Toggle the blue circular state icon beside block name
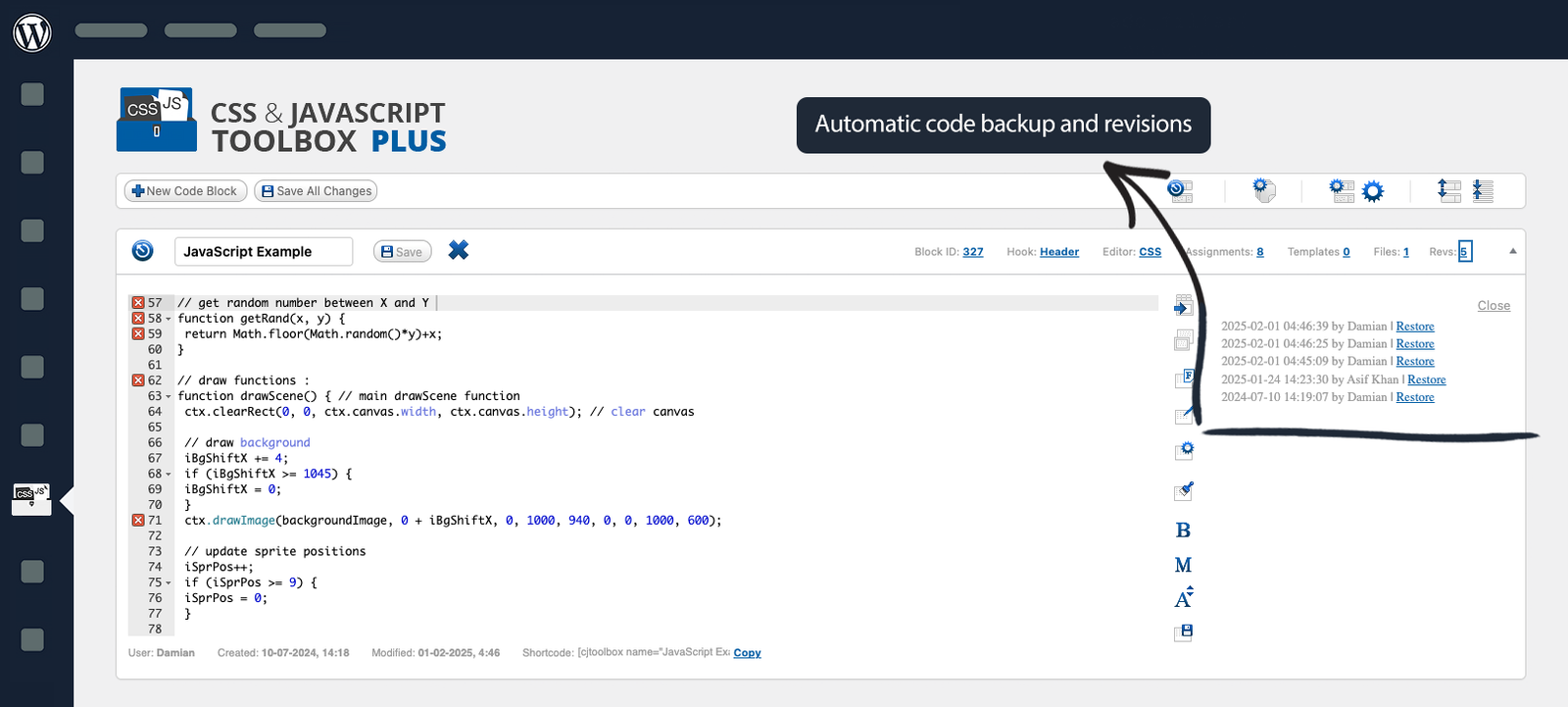Viewport: 1568px width, 707px height. click(x=143, y=251)
